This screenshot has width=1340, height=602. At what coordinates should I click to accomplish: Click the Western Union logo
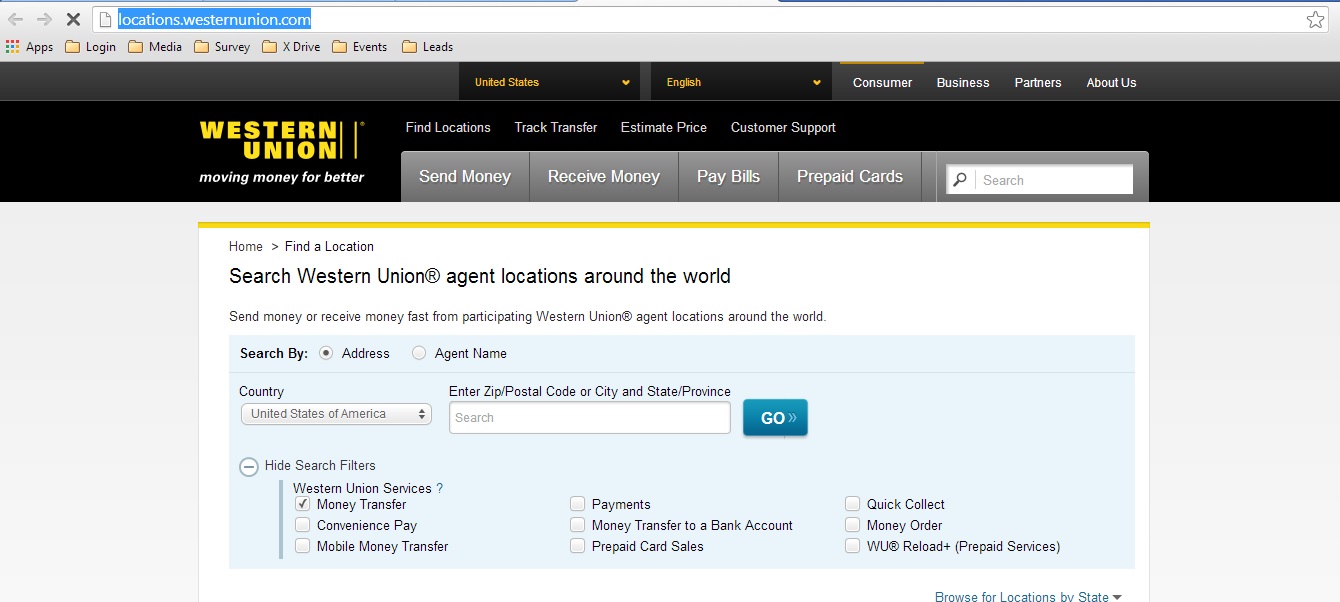click(282, 140)
